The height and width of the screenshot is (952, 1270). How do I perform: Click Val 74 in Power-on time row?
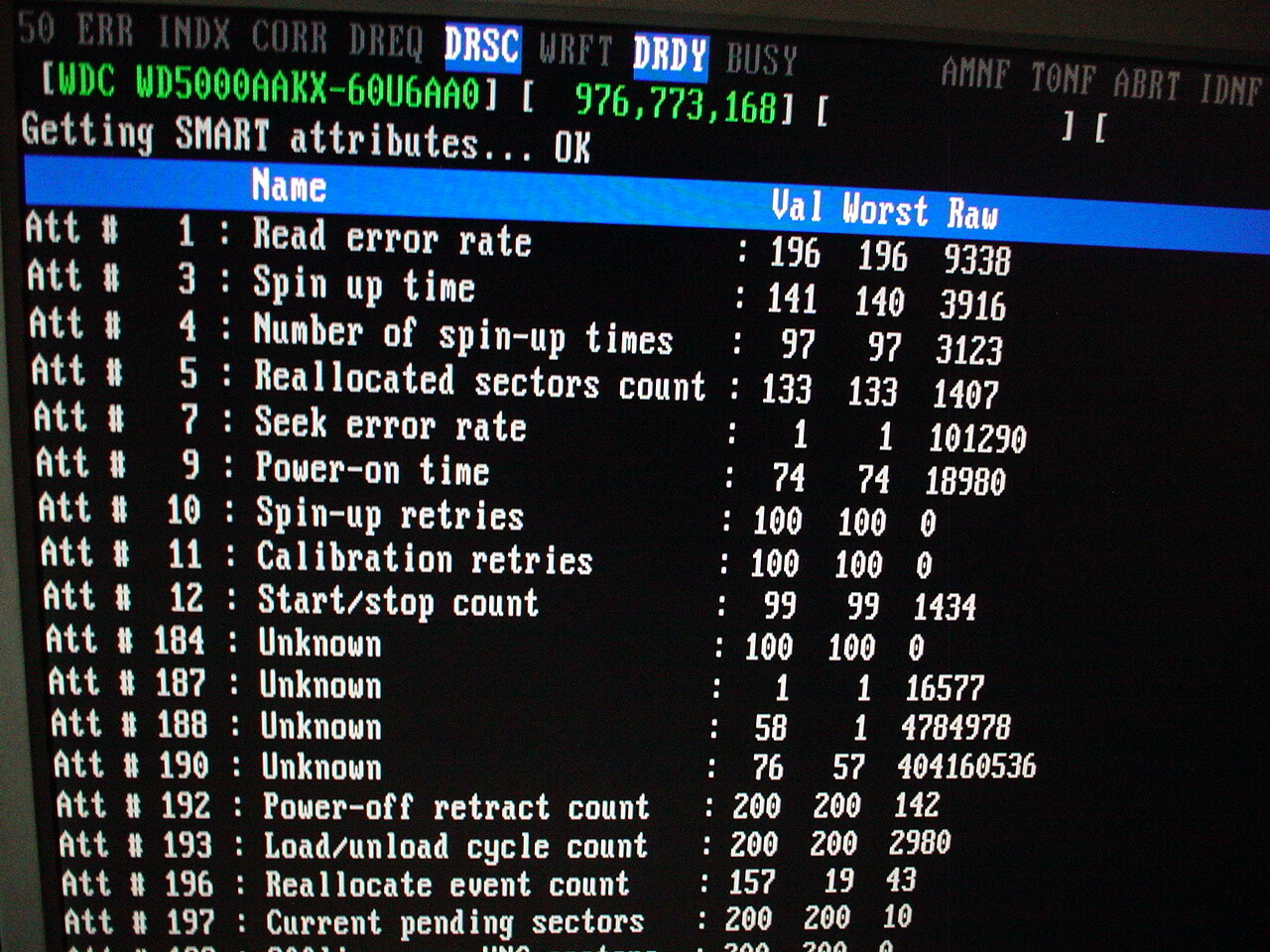pos(789,479)
